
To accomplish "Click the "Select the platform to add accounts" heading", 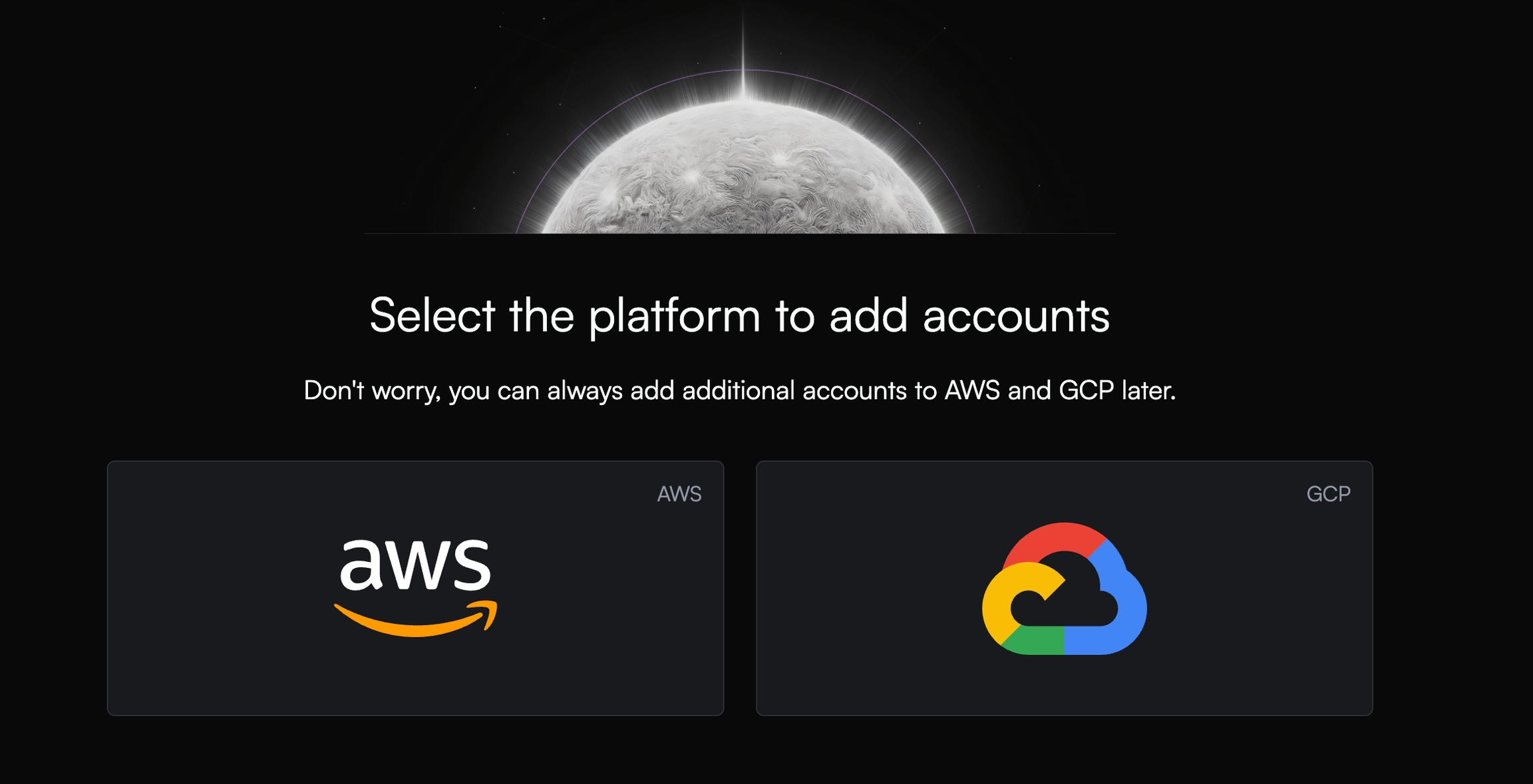I will pyautogui.click(x=739, y=315).
